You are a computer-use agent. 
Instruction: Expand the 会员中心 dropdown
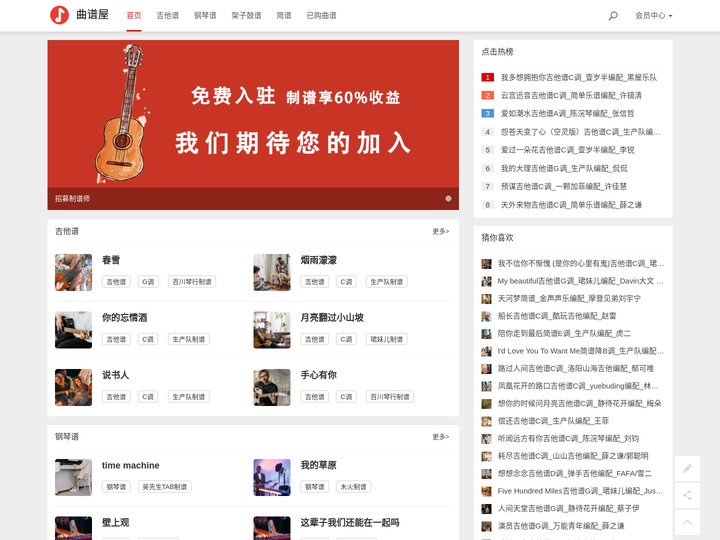coord(653,15)
